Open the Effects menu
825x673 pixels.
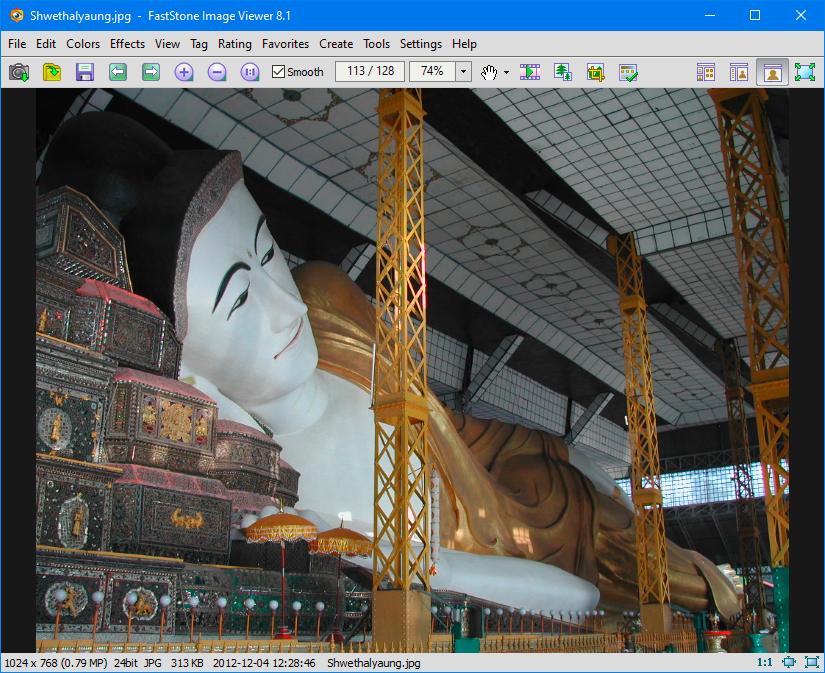coord(127,44)
